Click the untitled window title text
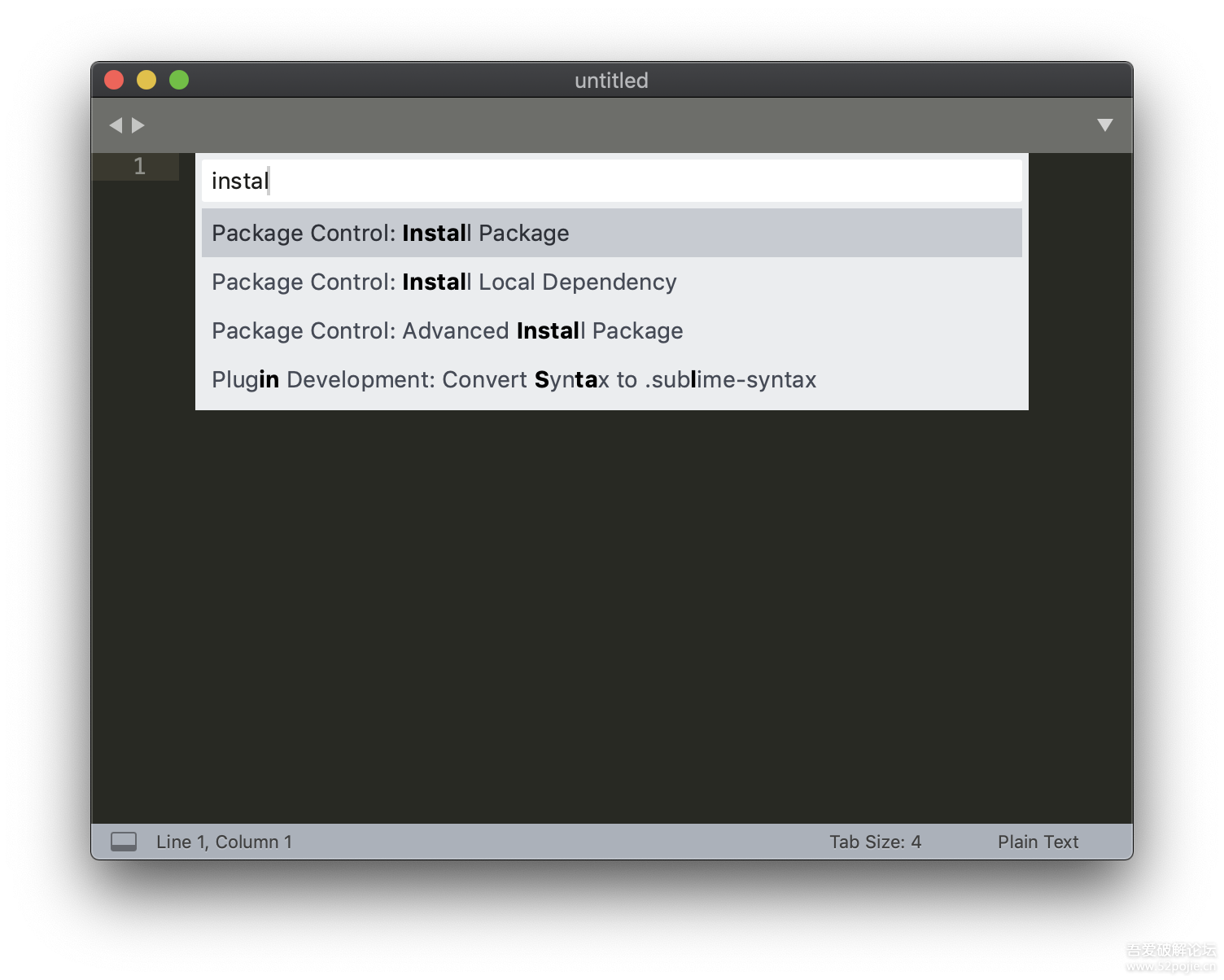Screen dimensions: 1224x980 point(611,81)
